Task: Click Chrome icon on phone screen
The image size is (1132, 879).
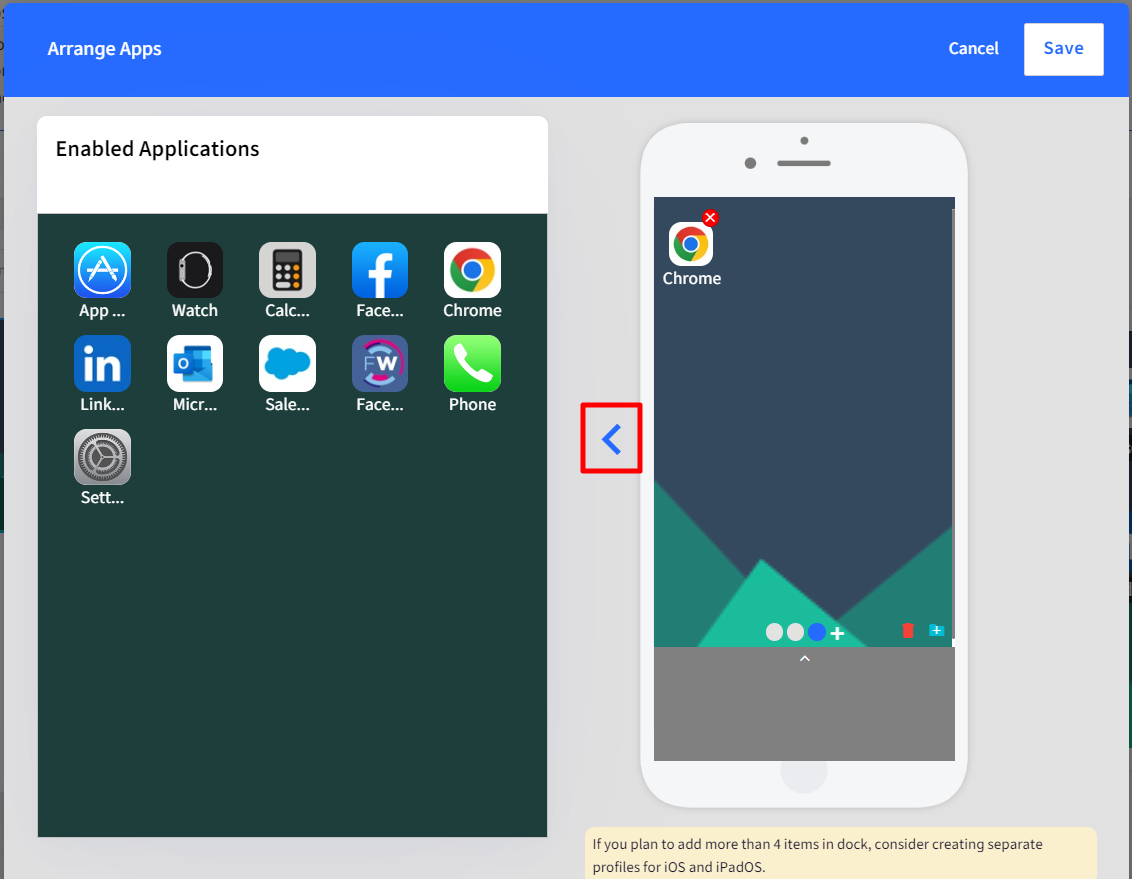Action: click(691, 244)
